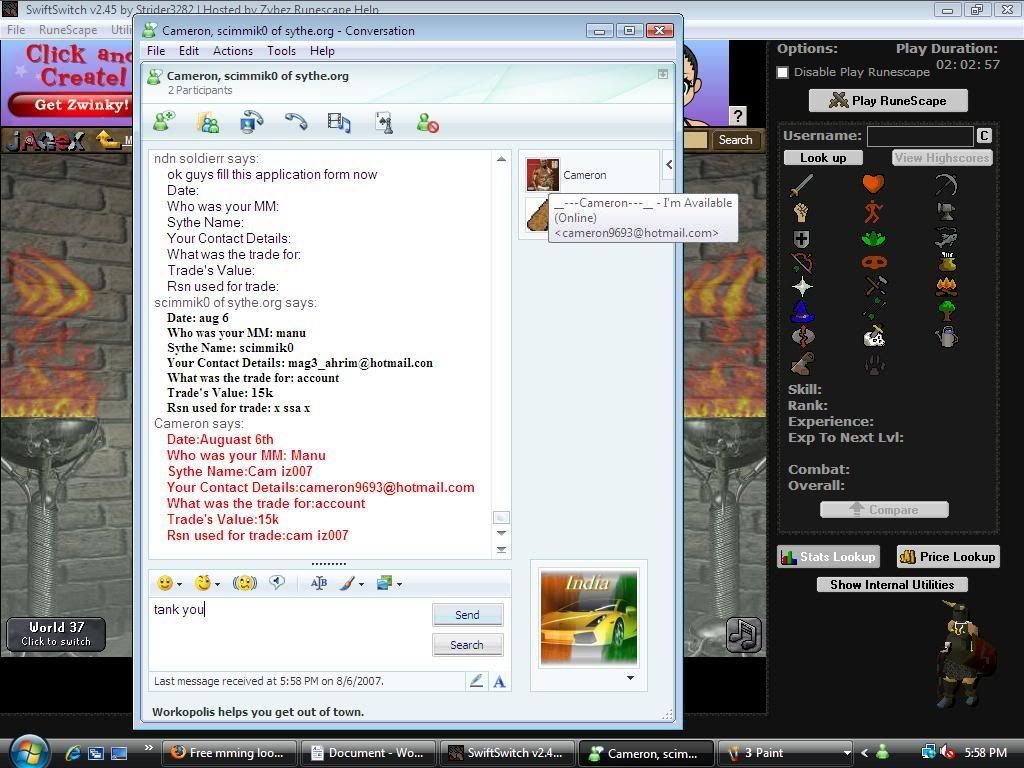
Task: Click the chat history scroll up arrow
Action: click(x=501, y=159)
